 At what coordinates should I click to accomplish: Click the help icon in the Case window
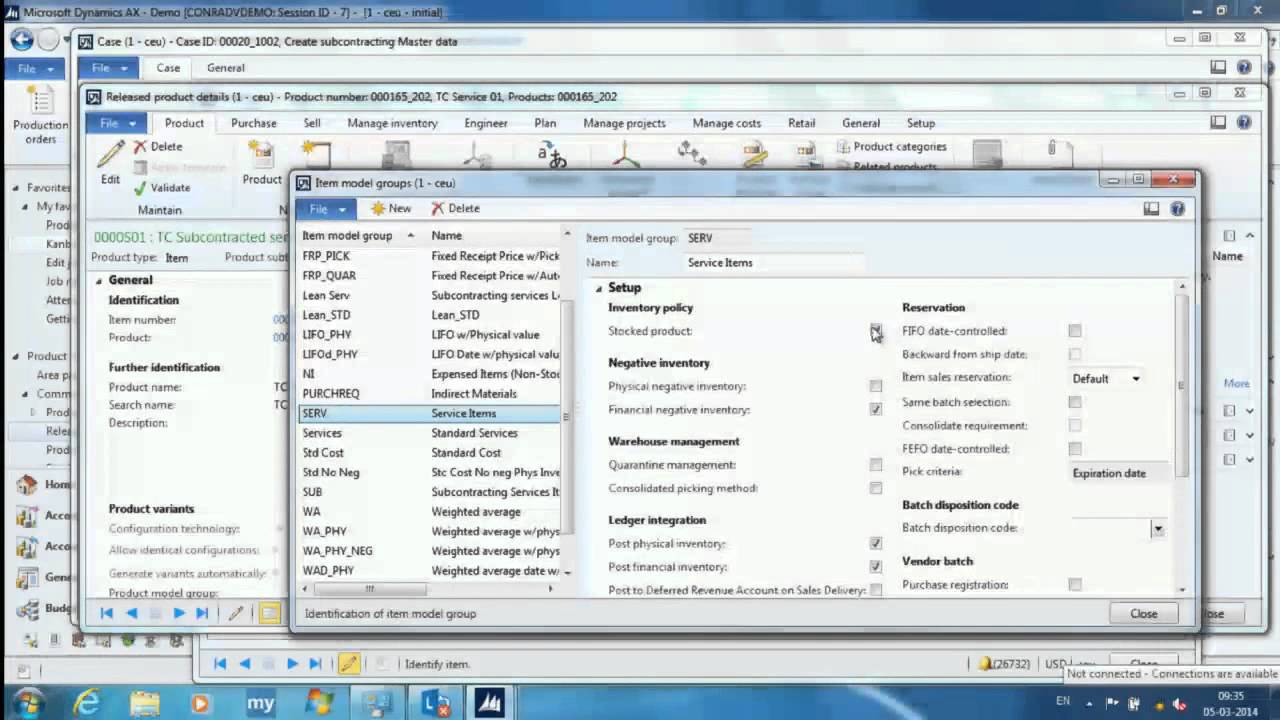(x=1244, y=67)
